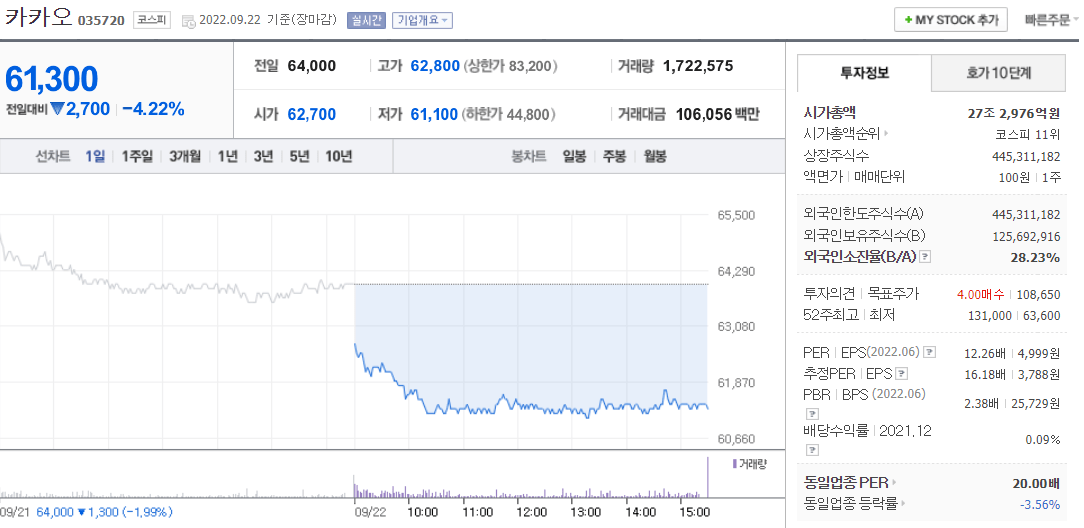Click the arrow icon next to 시가총액순위

click(886, 134)
